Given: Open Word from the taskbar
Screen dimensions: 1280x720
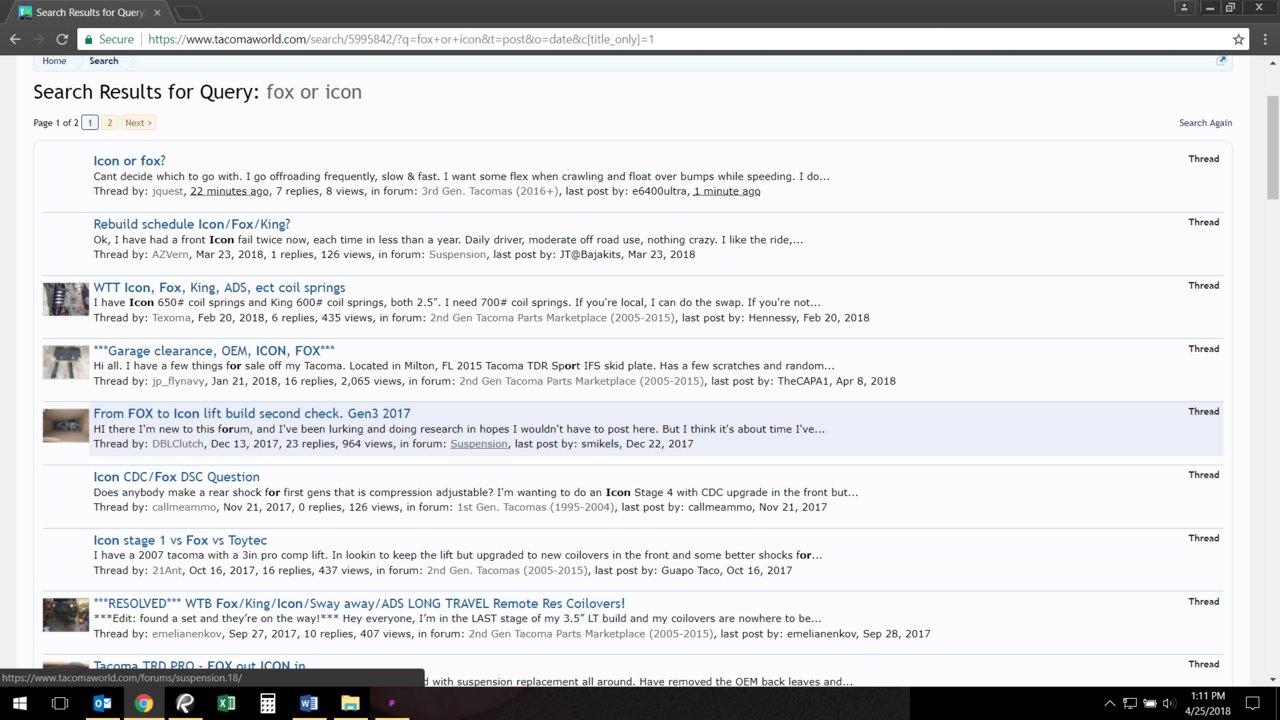Looking at the screenshot, I should 308,703.
